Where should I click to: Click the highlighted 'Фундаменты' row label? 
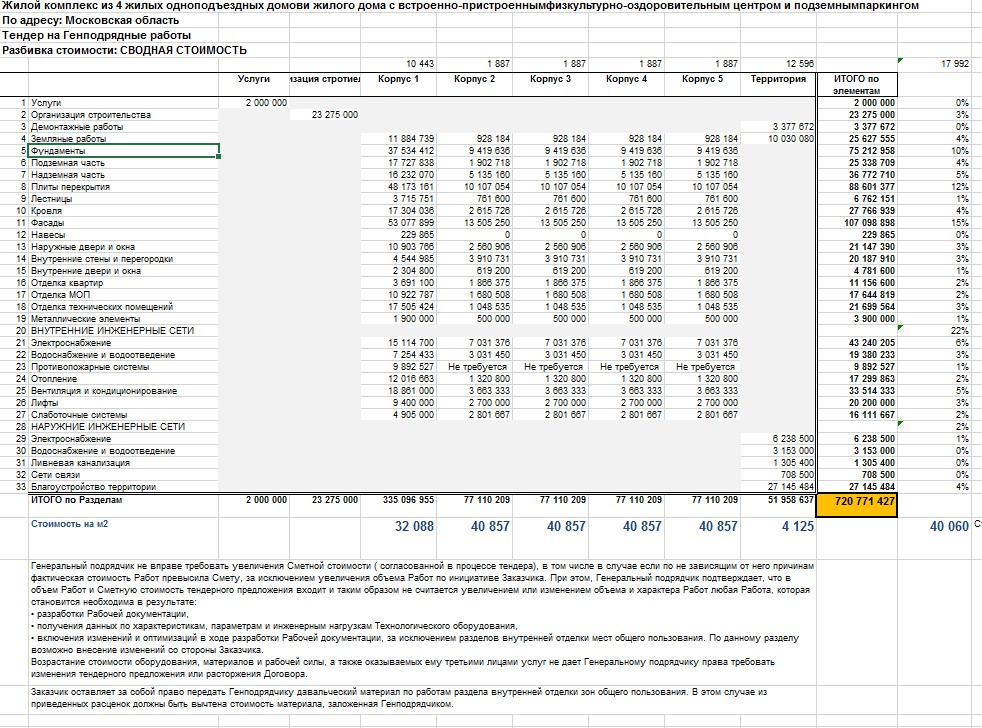pos(124,150)
